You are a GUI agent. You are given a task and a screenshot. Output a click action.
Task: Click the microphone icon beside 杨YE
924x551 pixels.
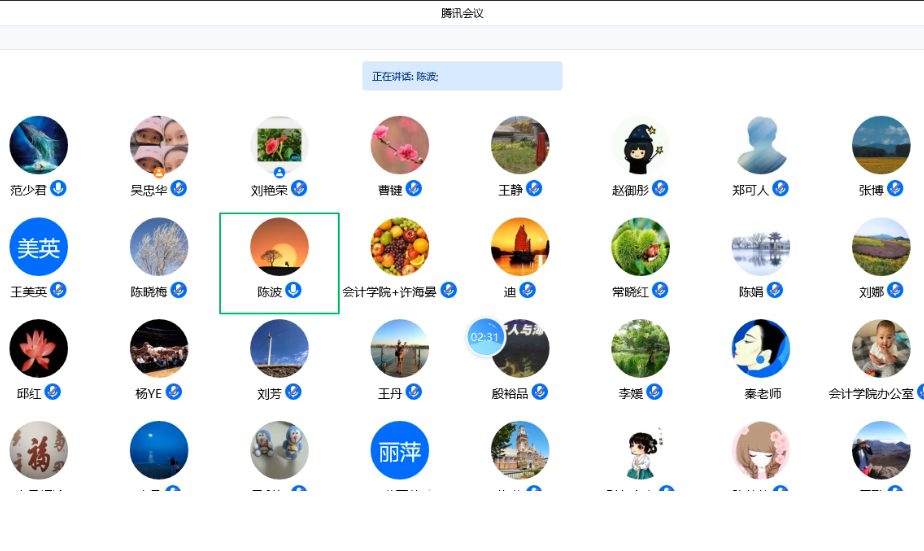(174, 392)
